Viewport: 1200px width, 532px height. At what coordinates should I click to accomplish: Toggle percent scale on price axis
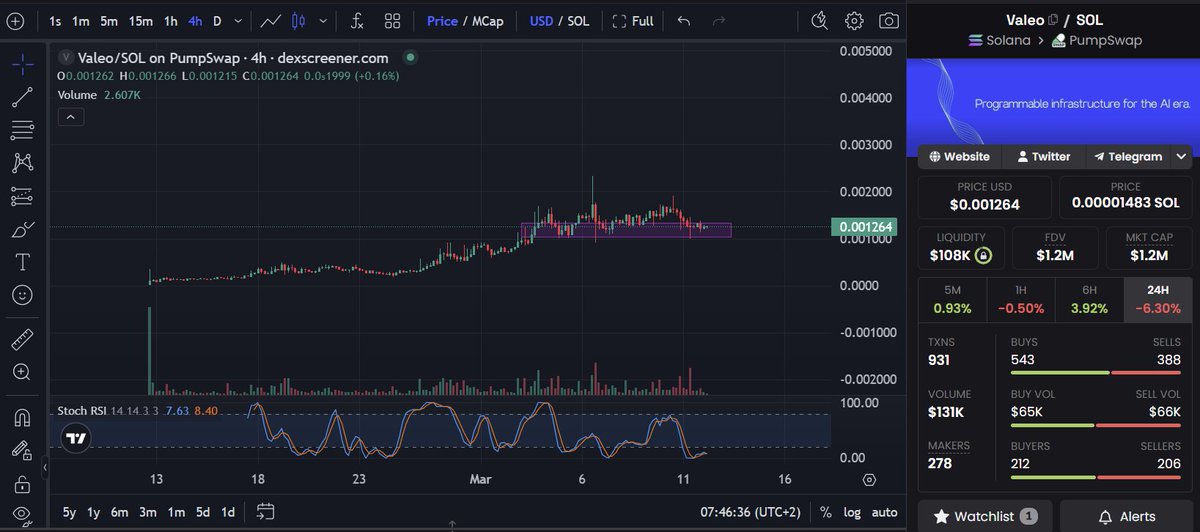click(x=826, y=512)
